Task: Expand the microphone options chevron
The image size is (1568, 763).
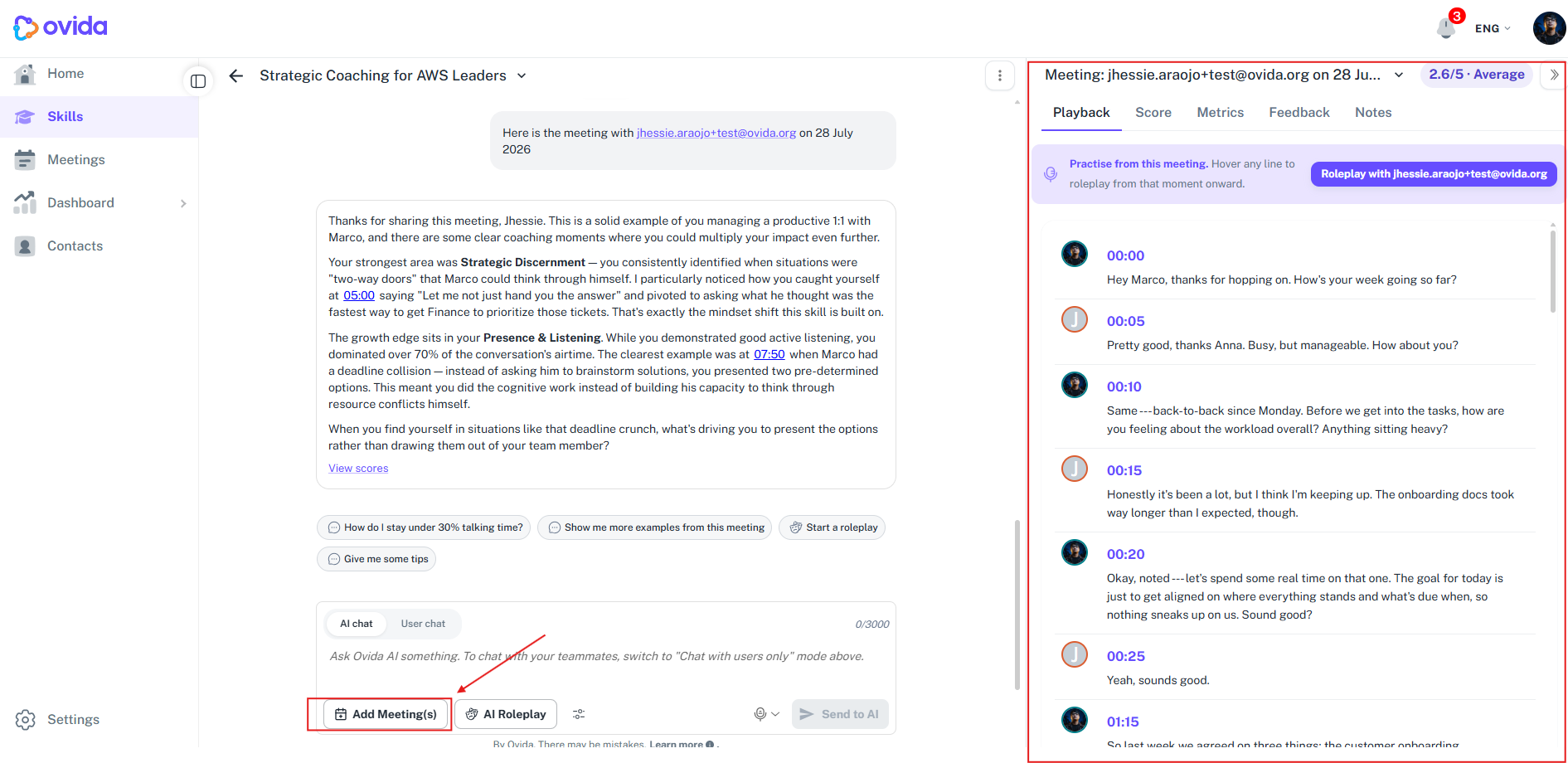Action: click(x=775, y=714)
